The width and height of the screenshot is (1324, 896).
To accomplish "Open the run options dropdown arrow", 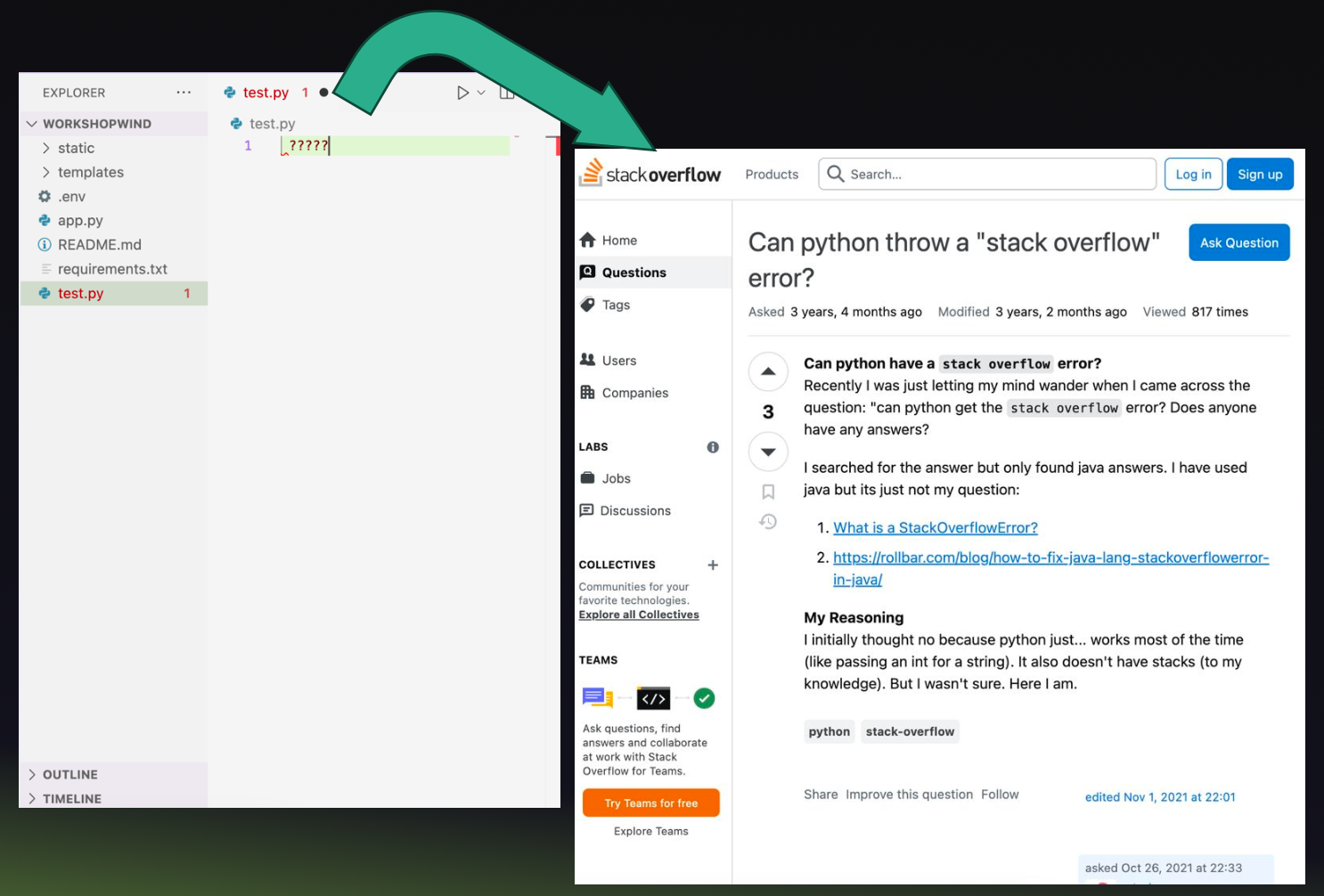I will click(x=481, y=93).
